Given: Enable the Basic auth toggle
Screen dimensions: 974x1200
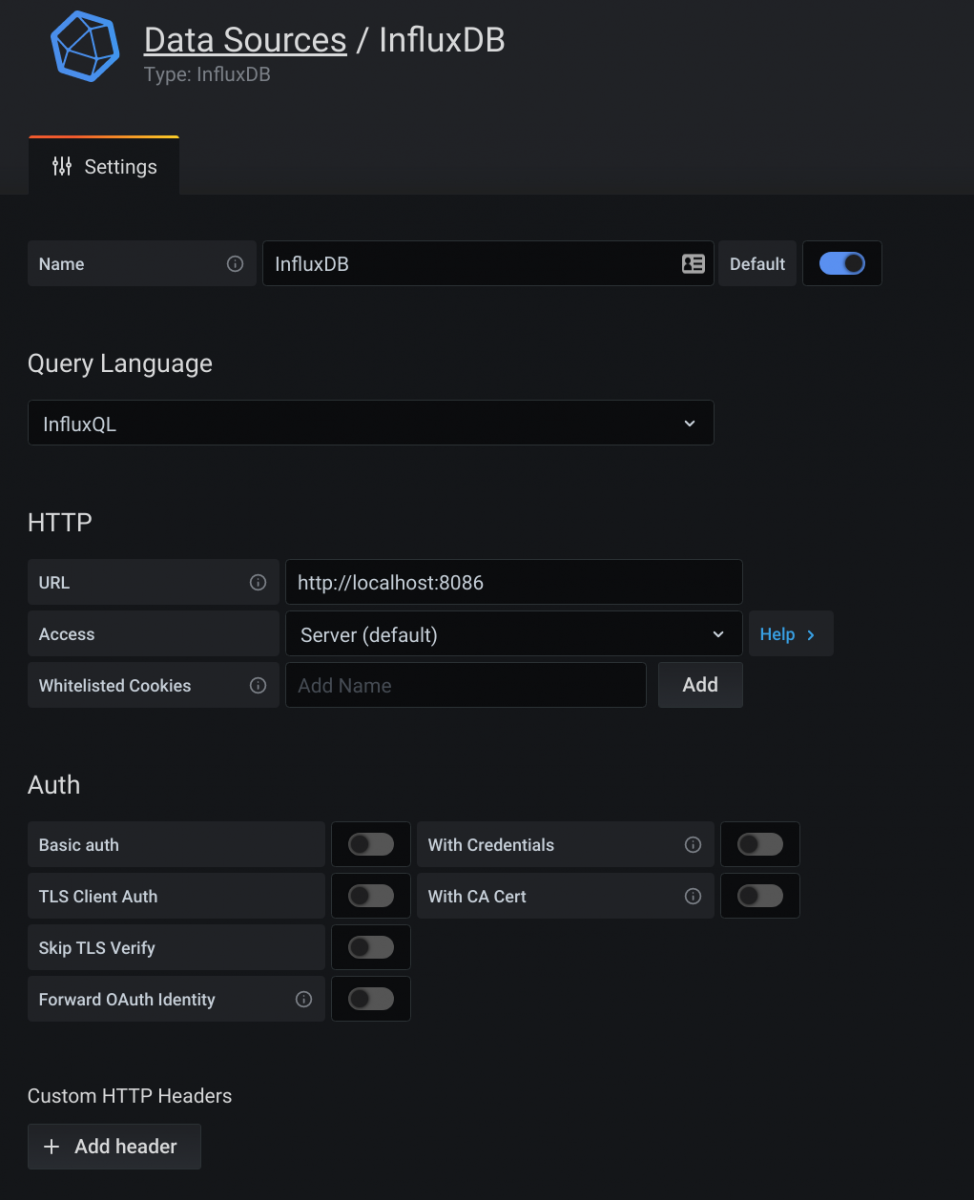Looking at the screenshot, I should tap(371, 845).
